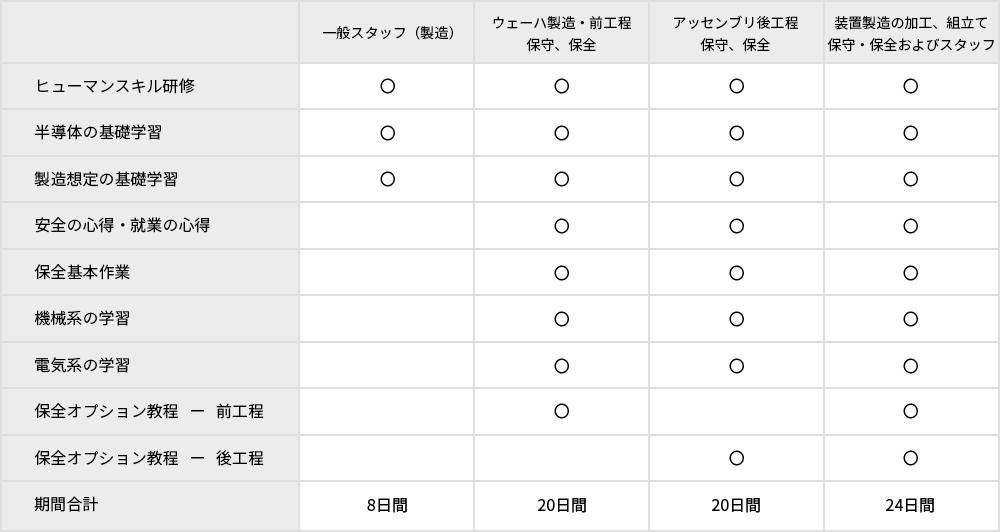Click the ヒューマンスキル研修 row label

tap(115, 86)
